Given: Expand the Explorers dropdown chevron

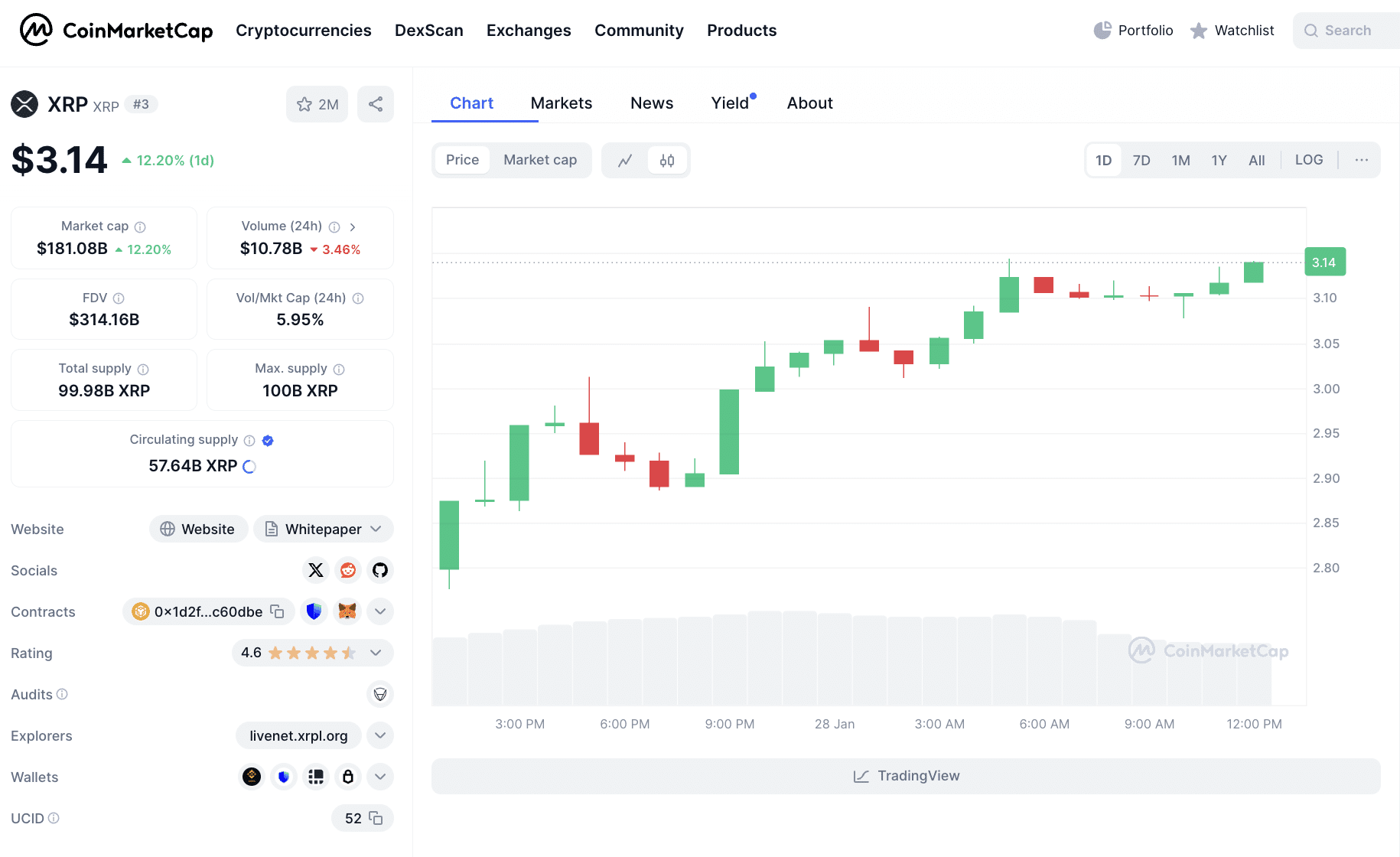Looking at the screenshot, I should pos(380,735).
